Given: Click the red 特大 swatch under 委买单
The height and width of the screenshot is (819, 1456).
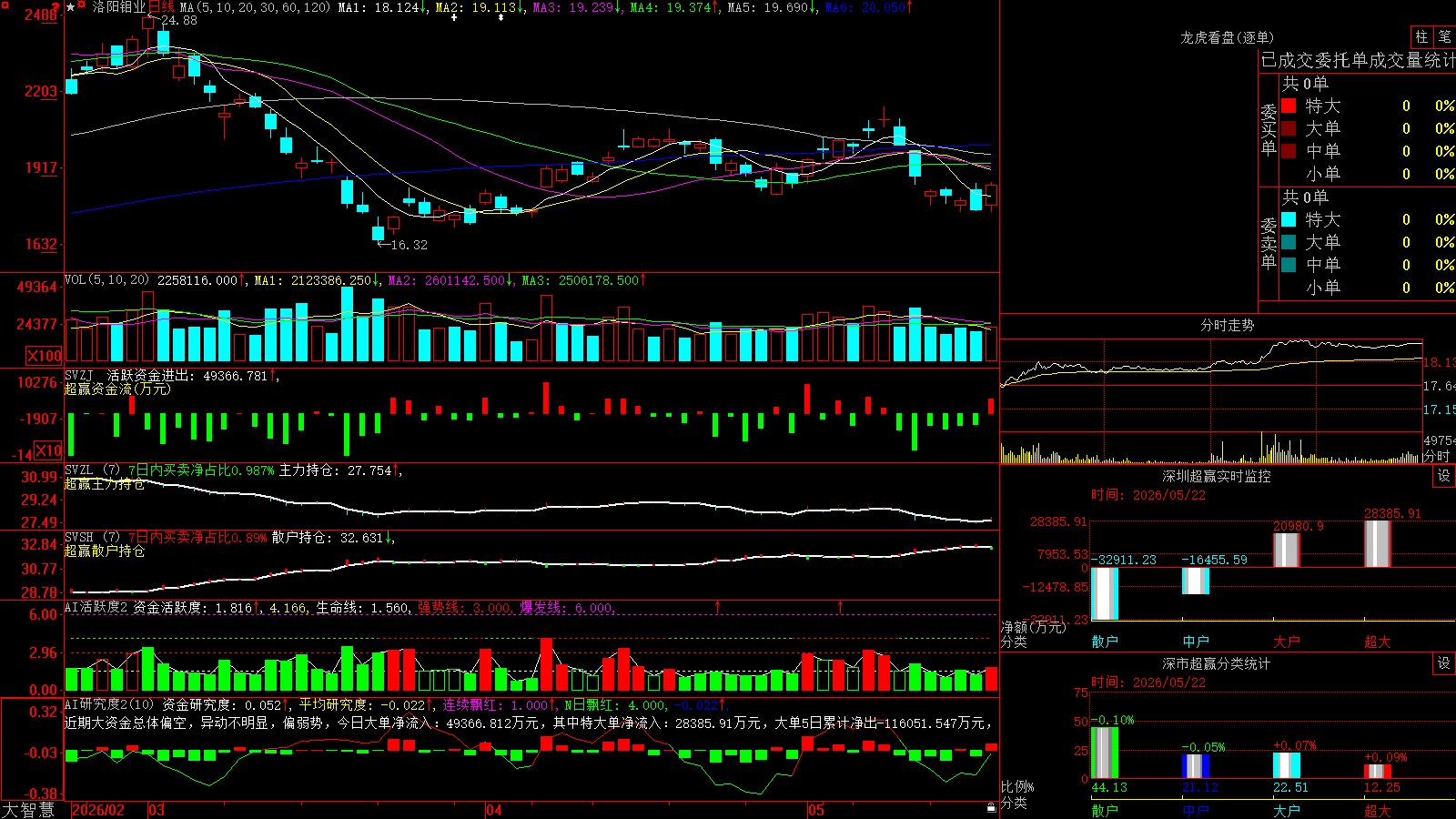Looking at the screenshot, I should 1289,106.
